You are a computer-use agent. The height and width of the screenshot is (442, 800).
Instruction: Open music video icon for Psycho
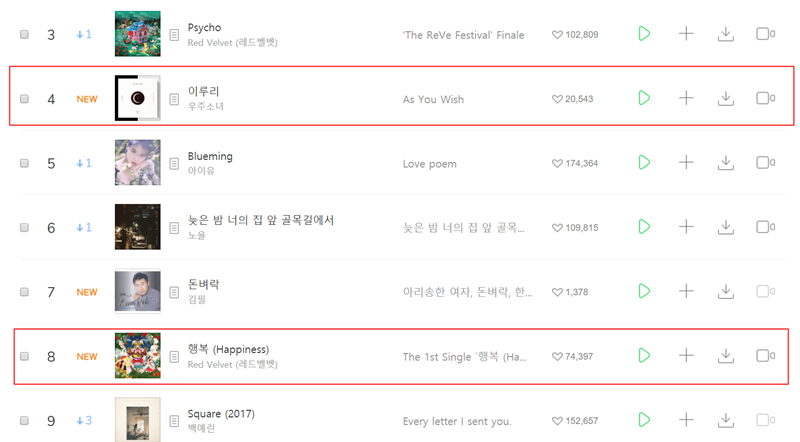tap(764, 34)
